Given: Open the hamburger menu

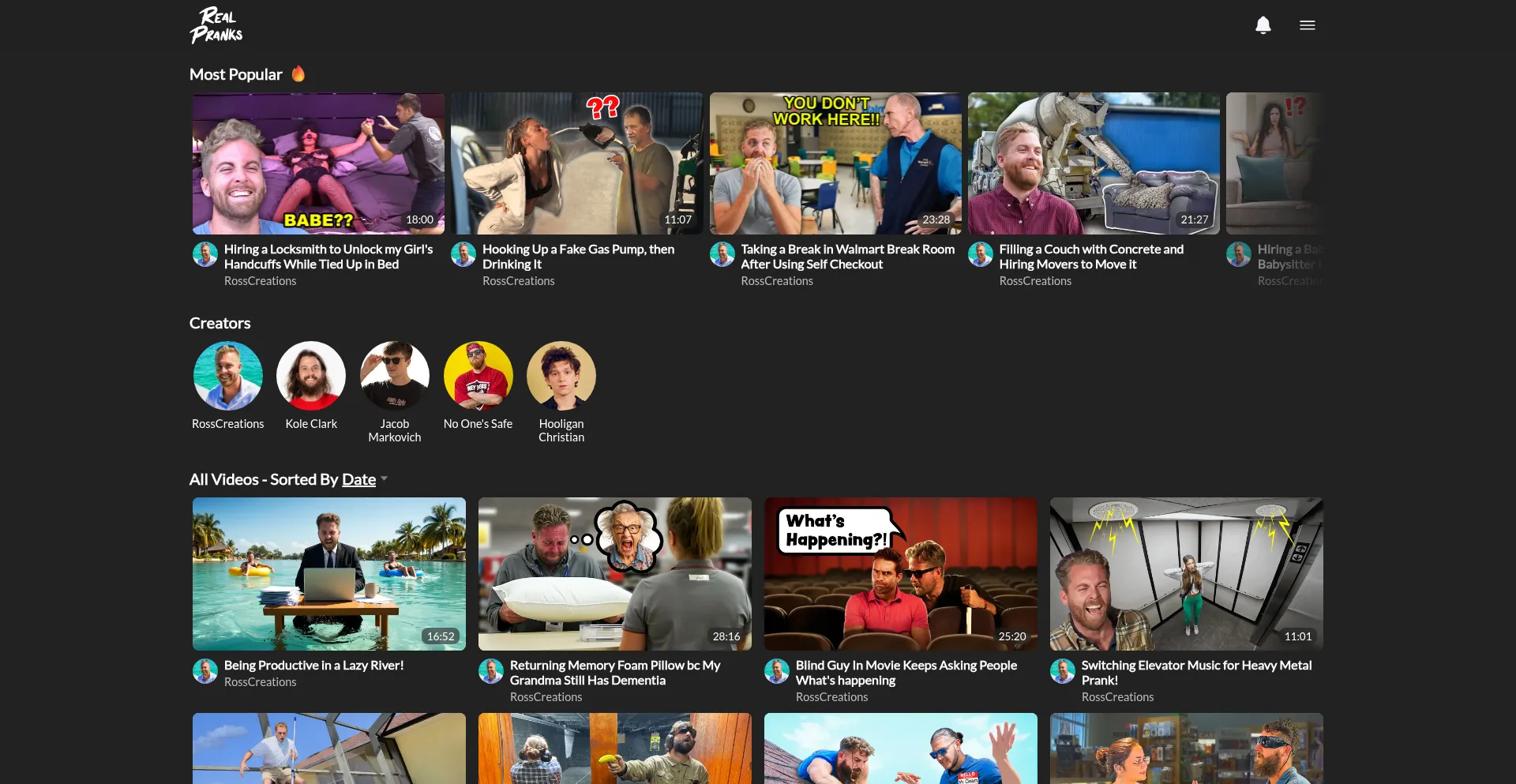Looking at the screenshot, I should [x=1307, y=25].
